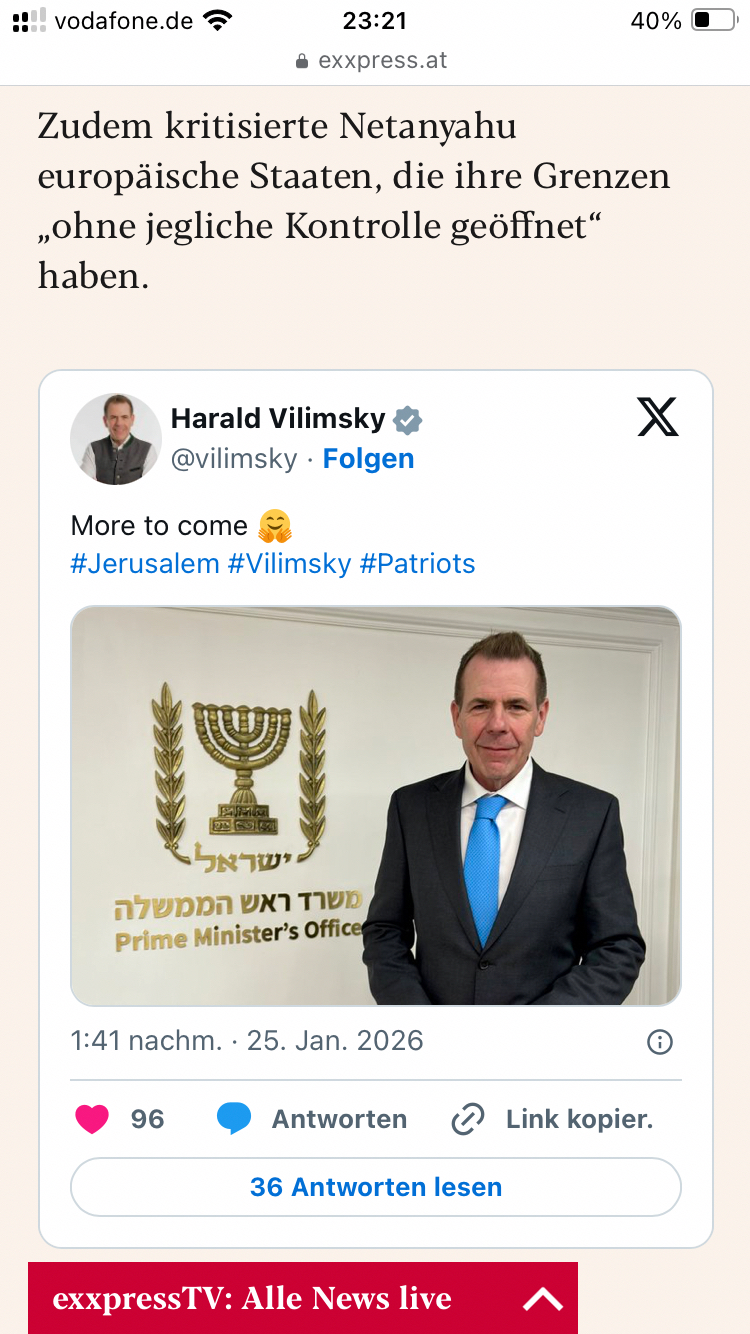Open the #Jerusalem hashtag
The image size is (750, 1334).
[x=145, y=563]
